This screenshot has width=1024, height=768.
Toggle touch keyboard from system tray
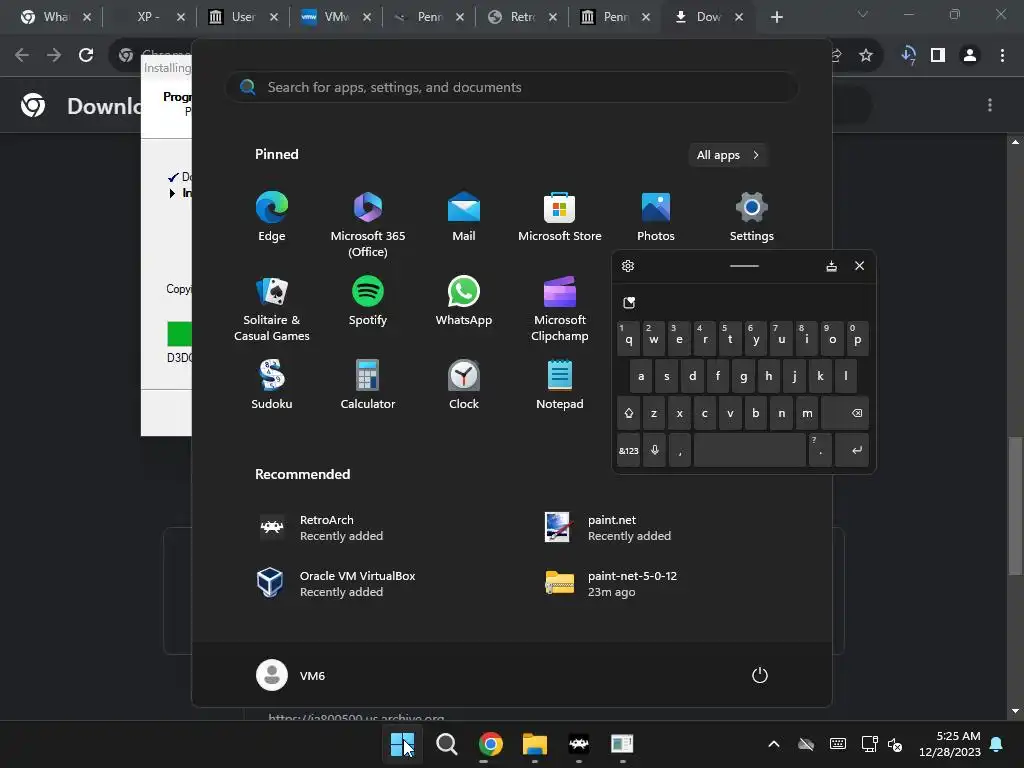838,744
